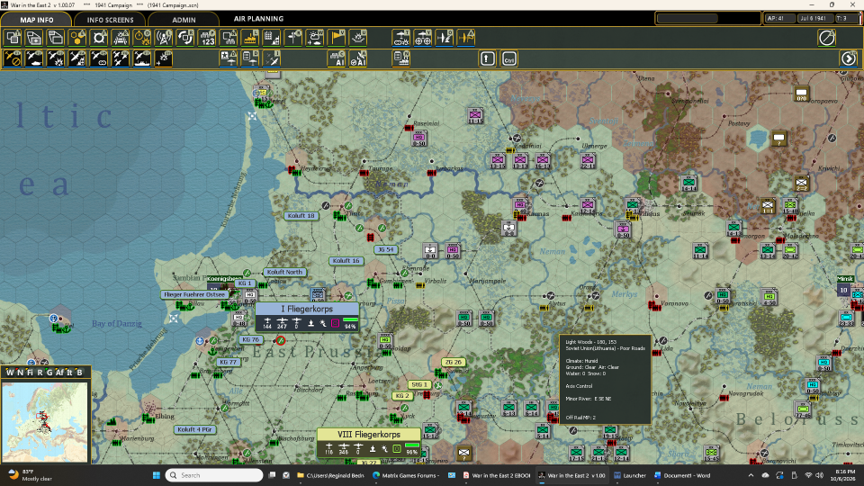The width and height of the screenshot is (864, 486).
Task: Click the ground units AI icon
Action: [336, 58]
